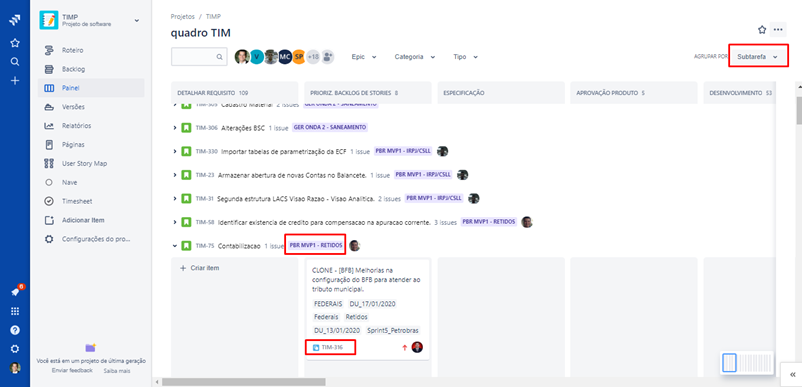Click the TIMP project avatar icon
This screenshot has height=387, width=802.
tap(49, 20)
